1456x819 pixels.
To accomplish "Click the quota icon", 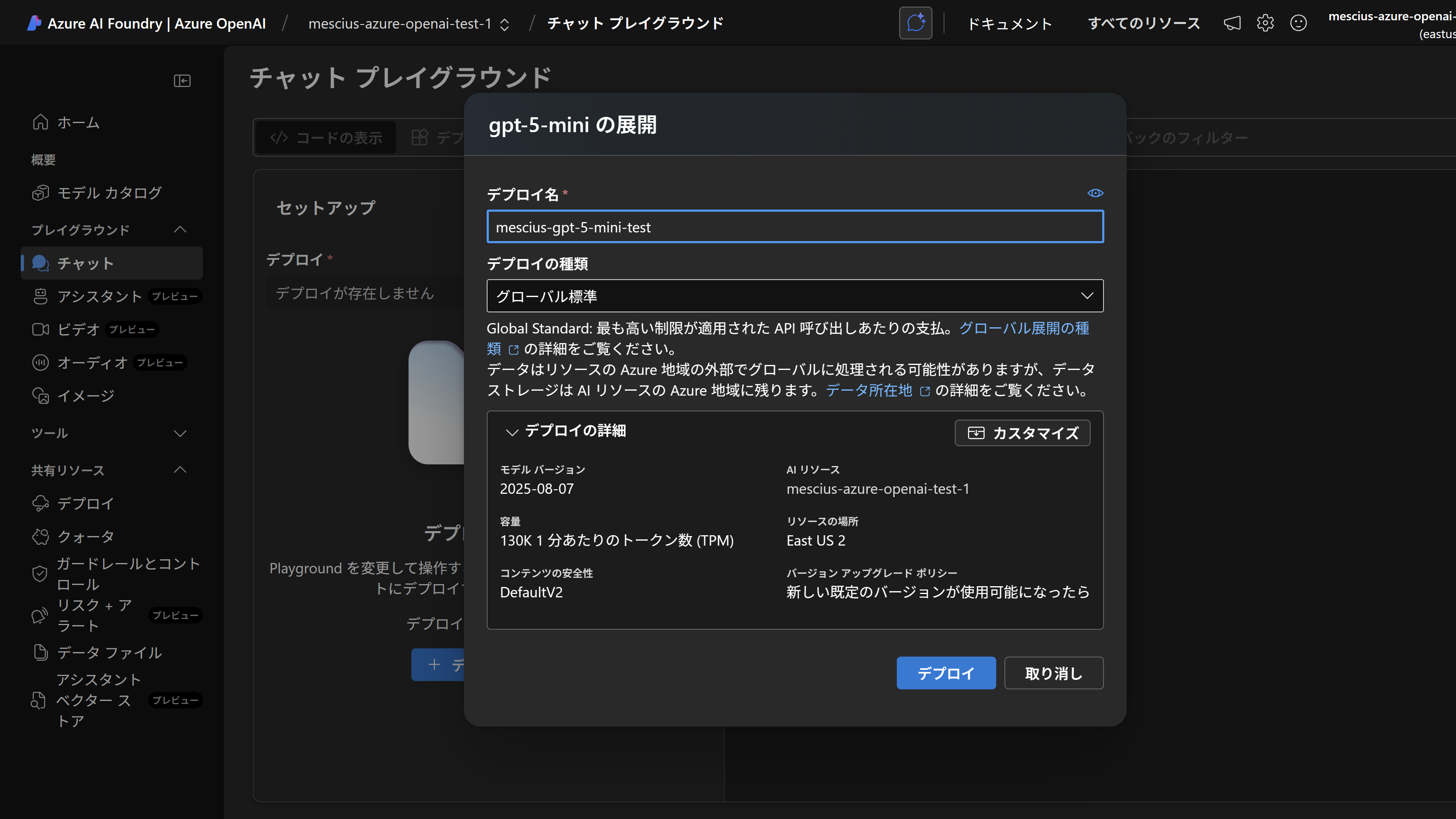I will click(40, 536).
